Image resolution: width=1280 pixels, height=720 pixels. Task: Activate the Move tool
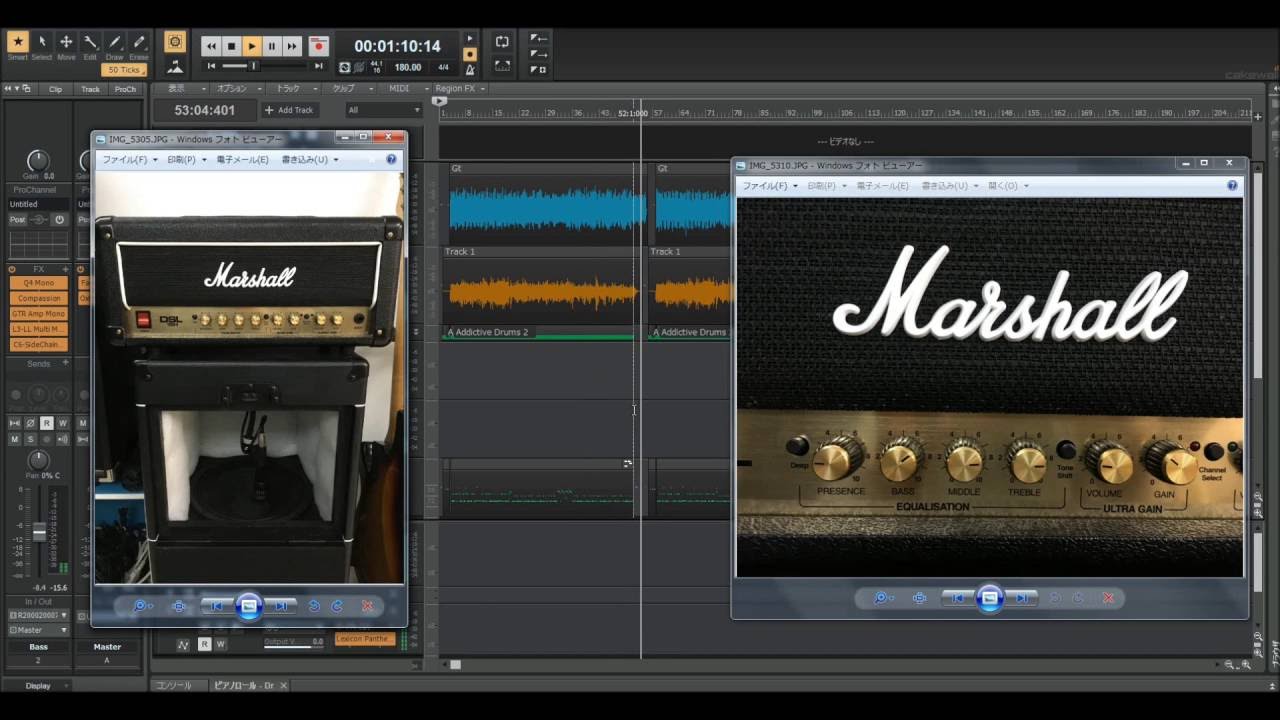66,42
